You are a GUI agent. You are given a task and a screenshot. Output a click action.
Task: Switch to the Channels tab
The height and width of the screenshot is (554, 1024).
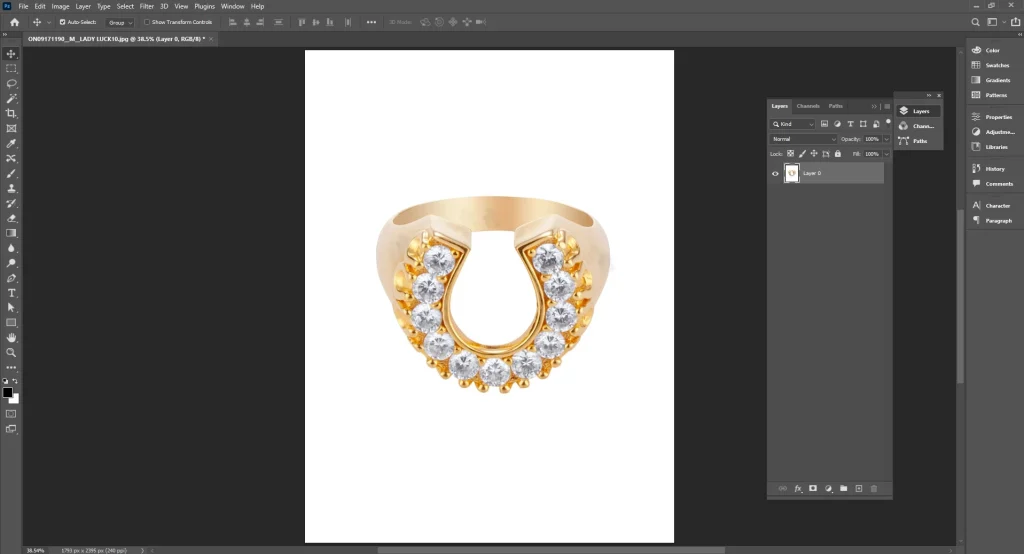[x=808, y=106]
